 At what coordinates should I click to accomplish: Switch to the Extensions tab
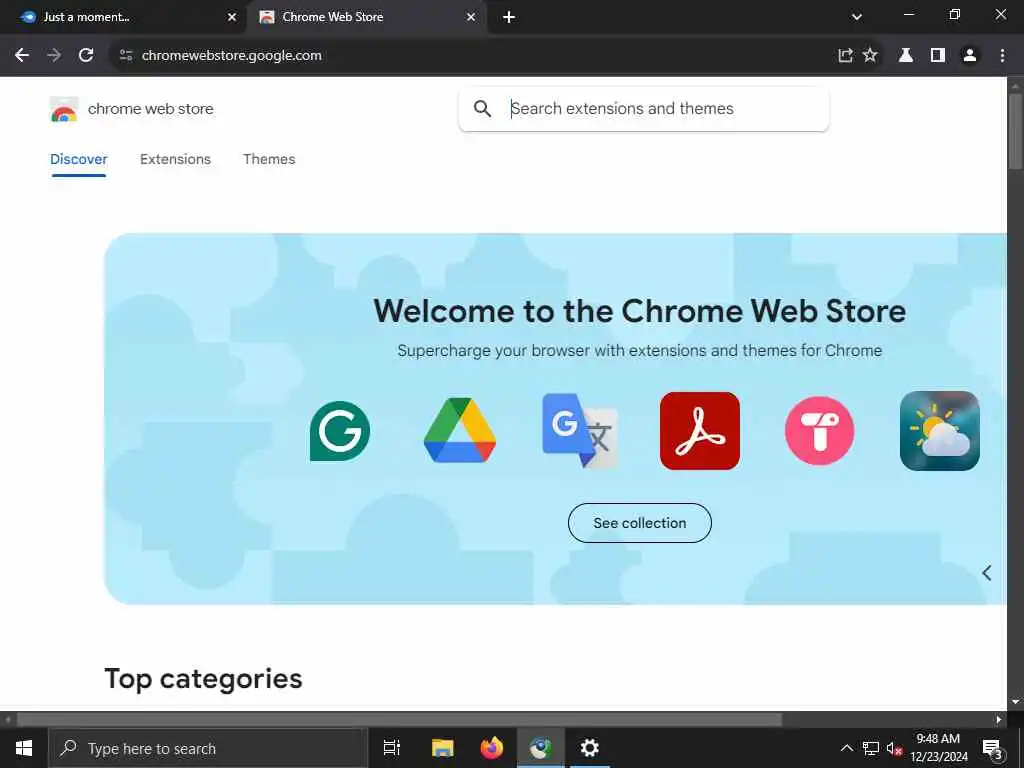click(176, 159)
